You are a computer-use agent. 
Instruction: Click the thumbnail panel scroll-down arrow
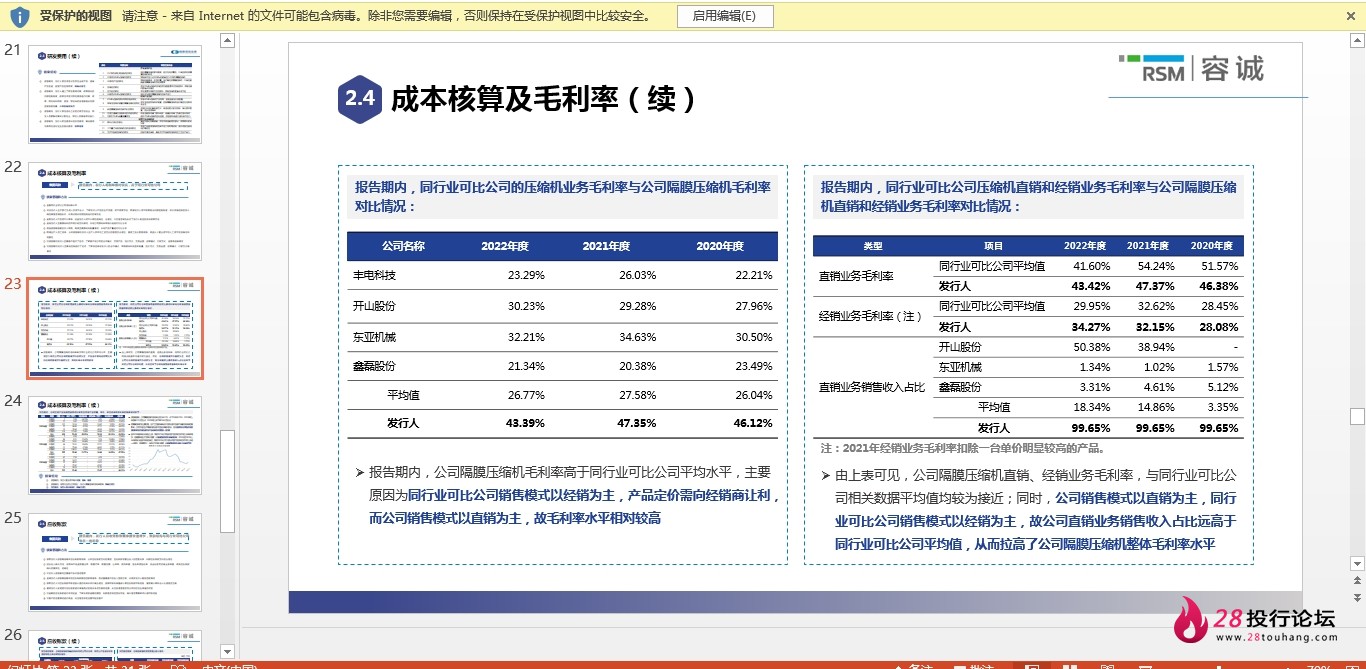pos(227,652)
